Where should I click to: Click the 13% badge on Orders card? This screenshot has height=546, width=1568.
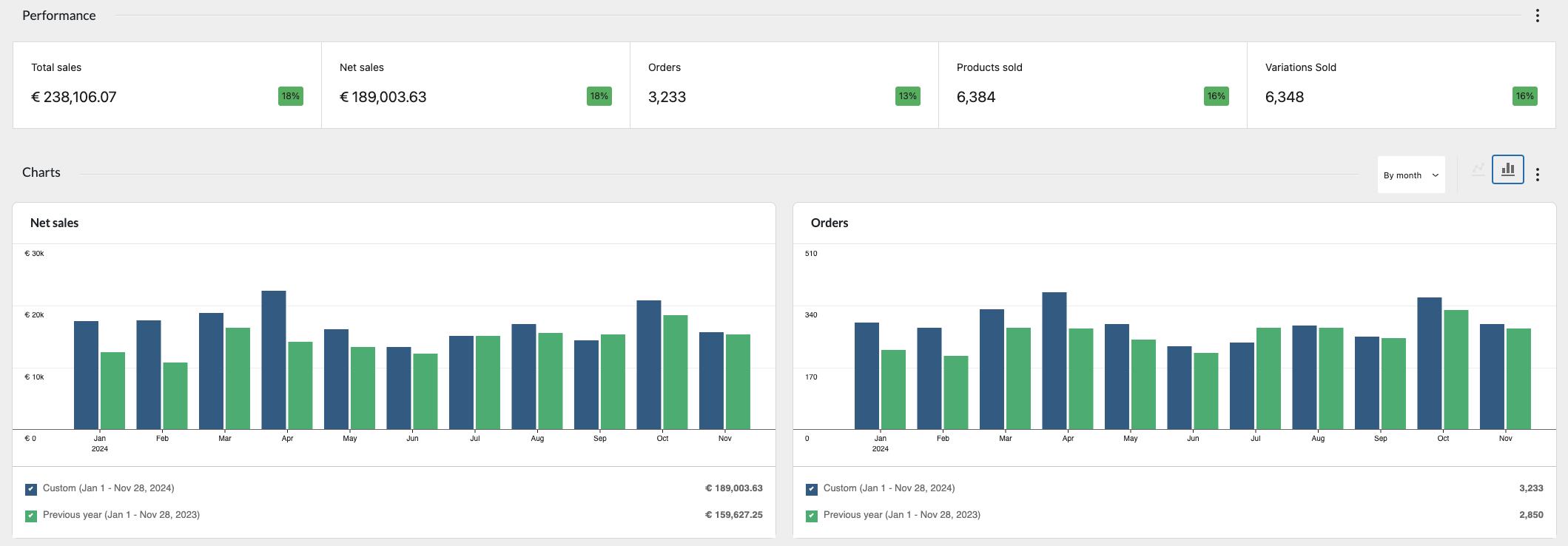click(908, 96)
